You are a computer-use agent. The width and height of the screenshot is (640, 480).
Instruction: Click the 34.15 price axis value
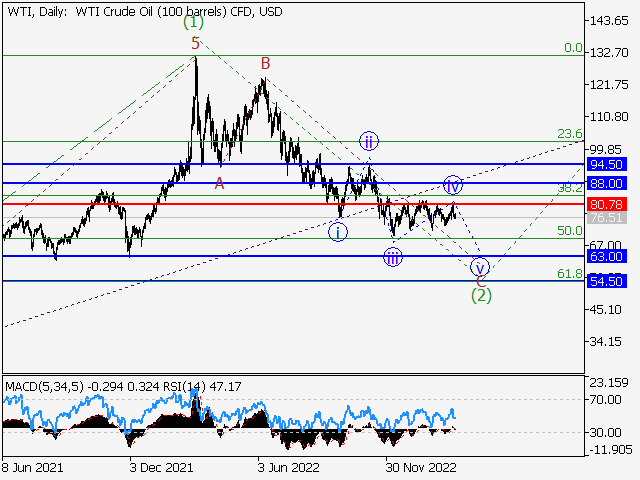(x=607, y=342)
